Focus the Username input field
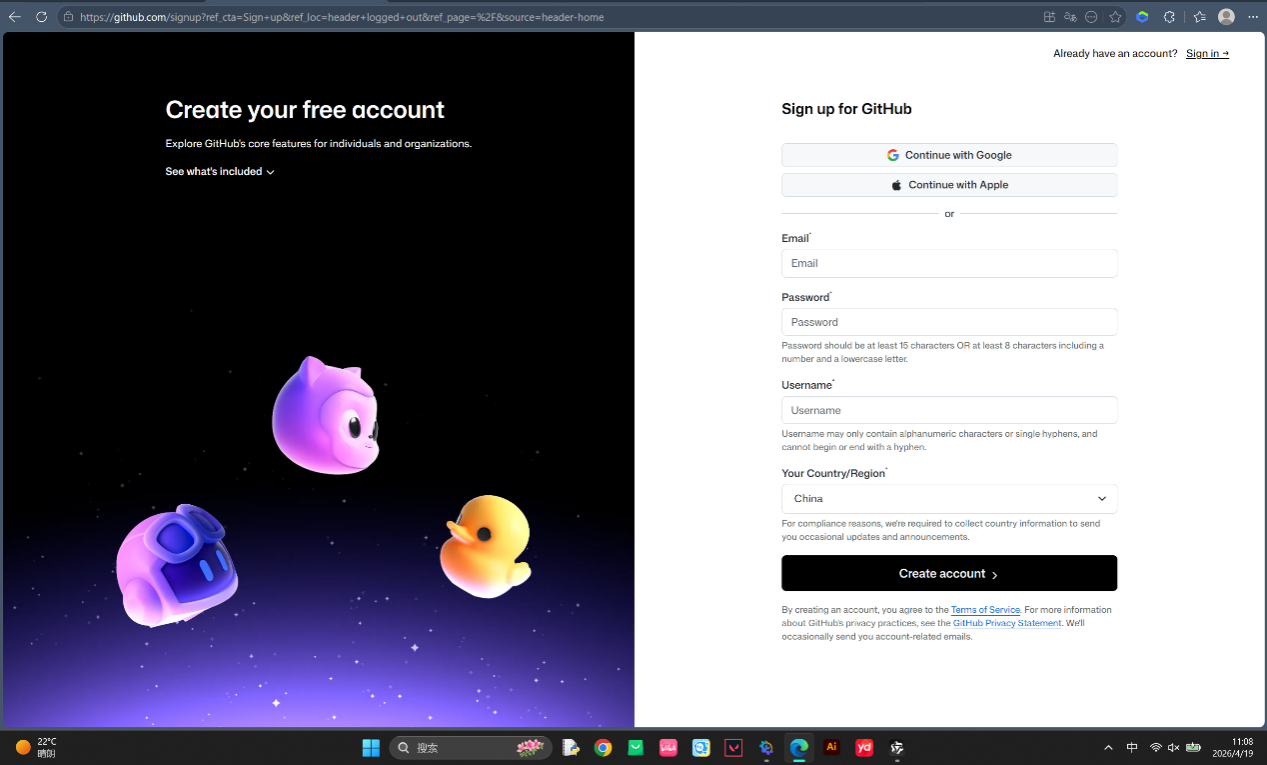The height and width of the screenshot is (765, 1267). pos(949,410)
